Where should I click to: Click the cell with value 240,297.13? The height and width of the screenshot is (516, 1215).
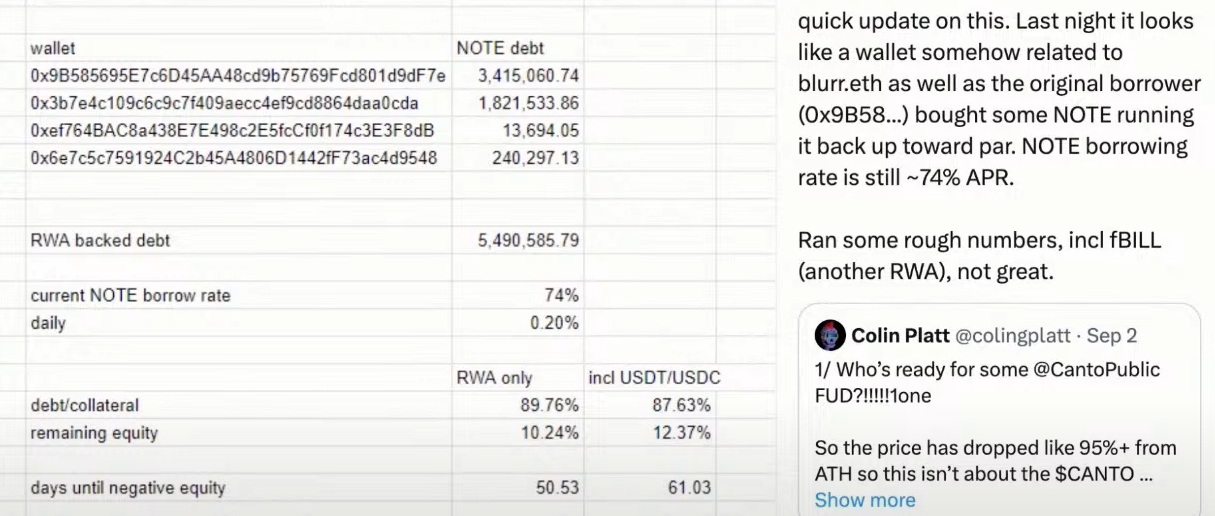(535, 158)
